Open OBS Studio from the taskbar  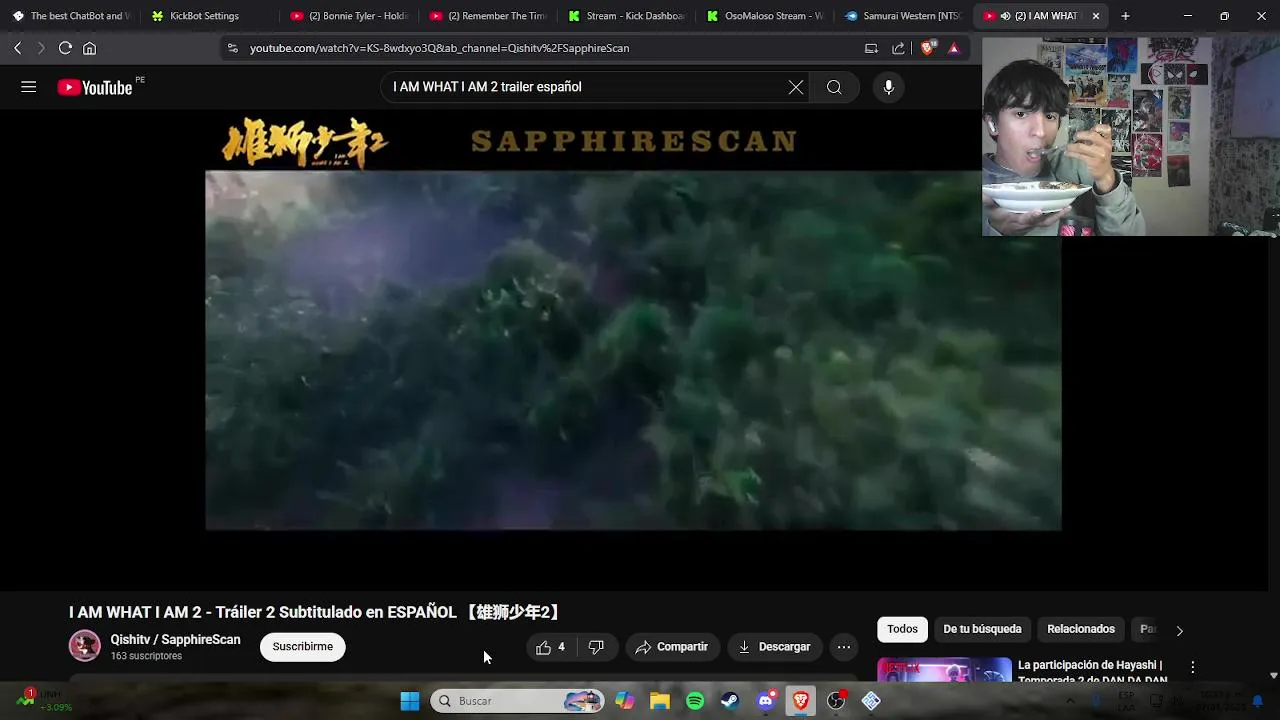click(836, 701)
